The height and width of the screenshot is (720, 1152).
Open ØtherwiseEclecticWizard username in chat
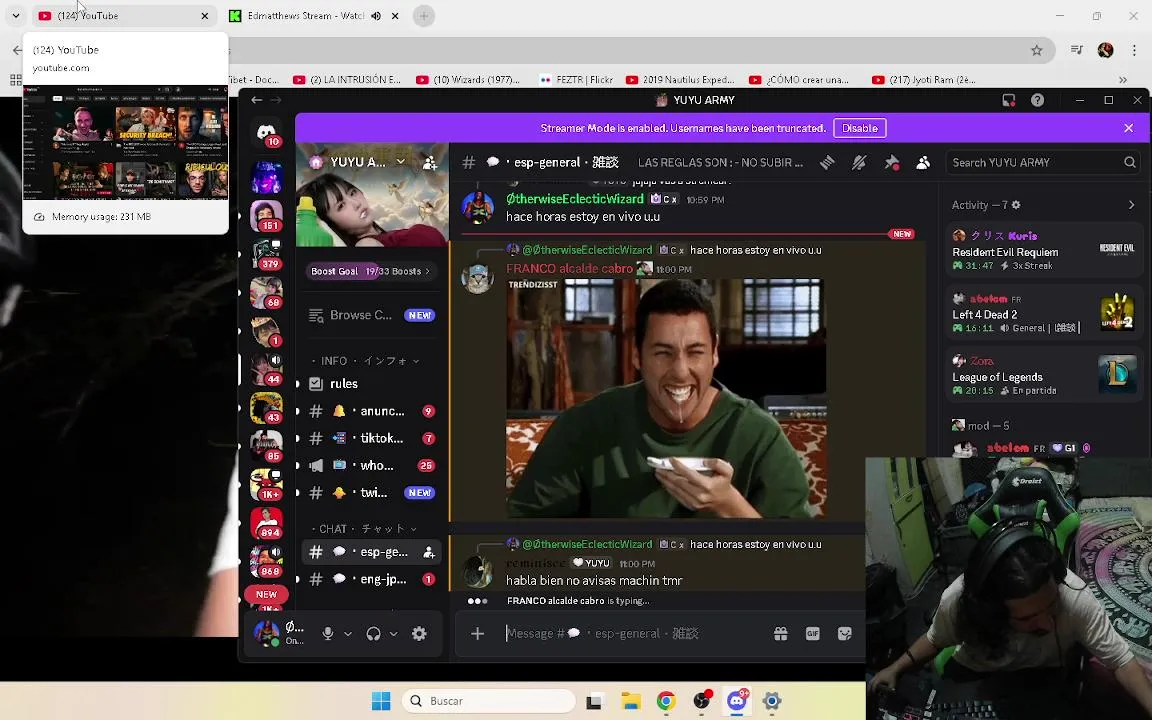[x=575, y=199]
